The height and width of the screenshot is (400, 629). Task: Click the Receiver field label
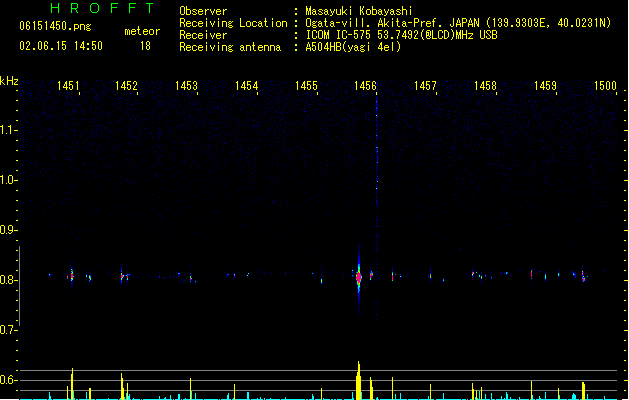coord(203,35)
